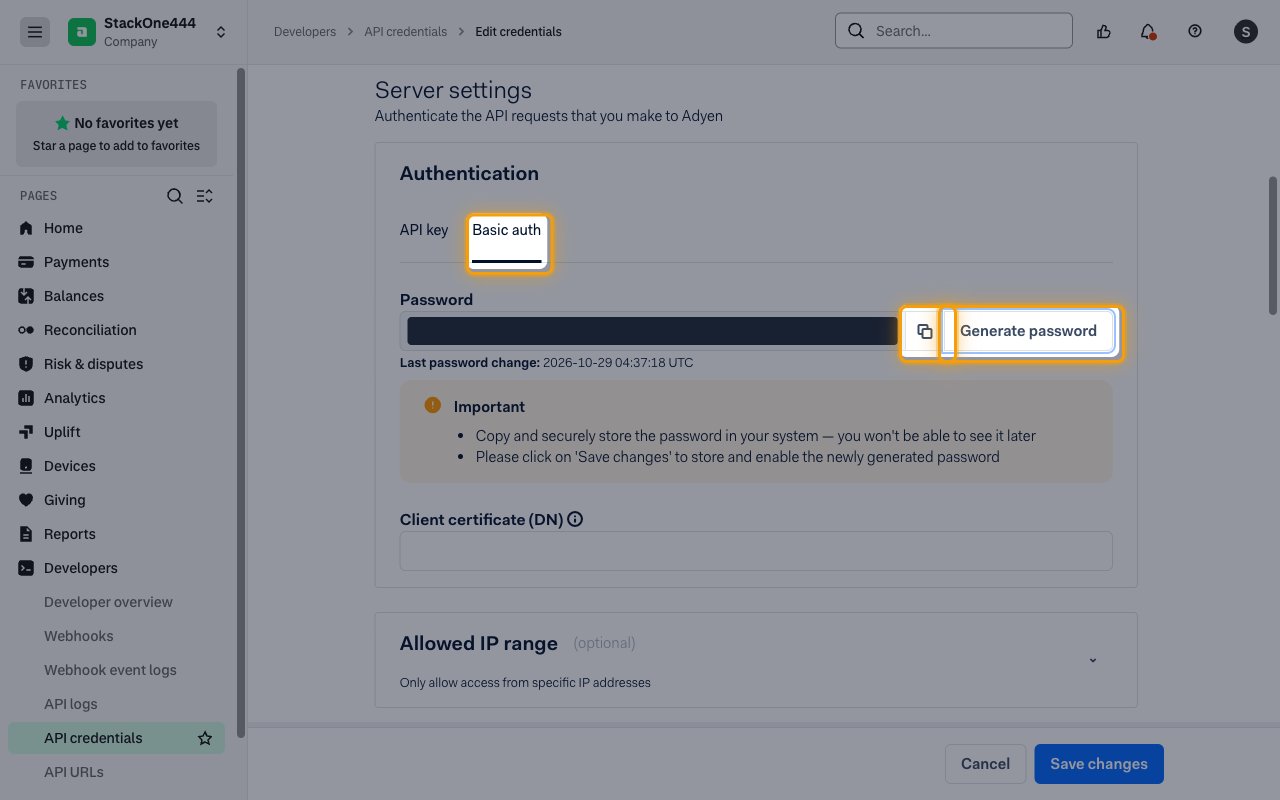Click the green StackOne444 company logo

[x=82, y=32]
